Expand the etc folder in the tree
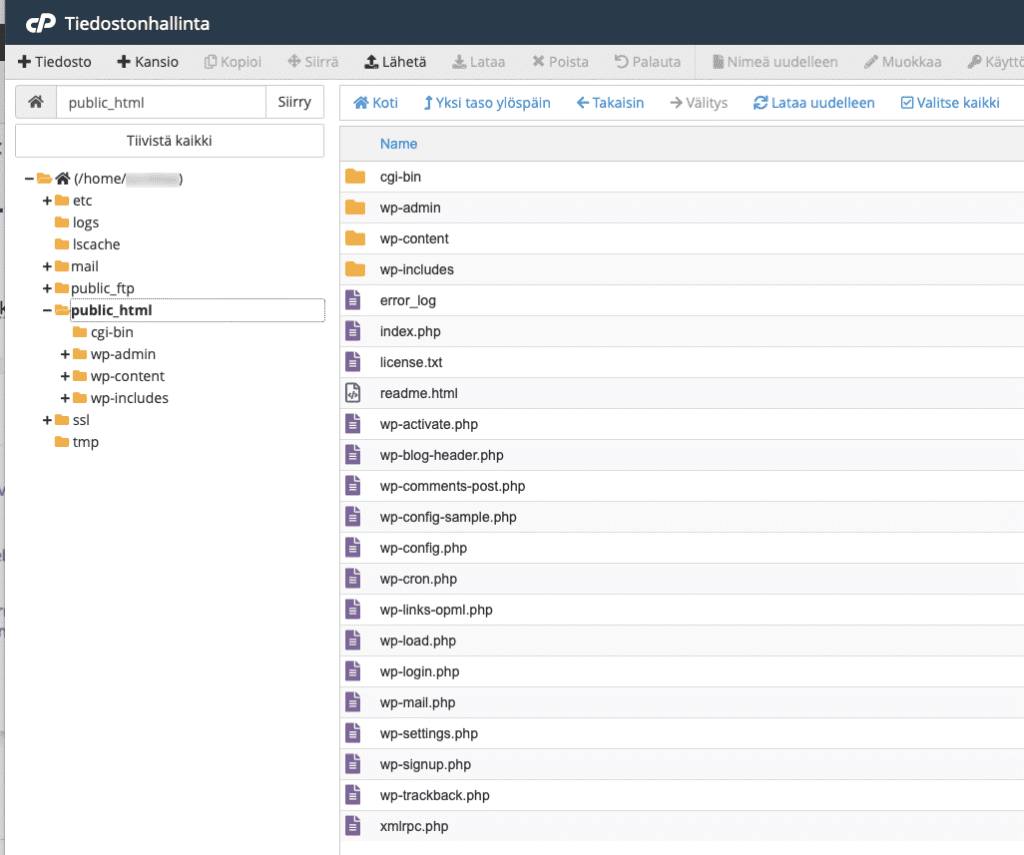1024x855 pixels. (47, 201)
